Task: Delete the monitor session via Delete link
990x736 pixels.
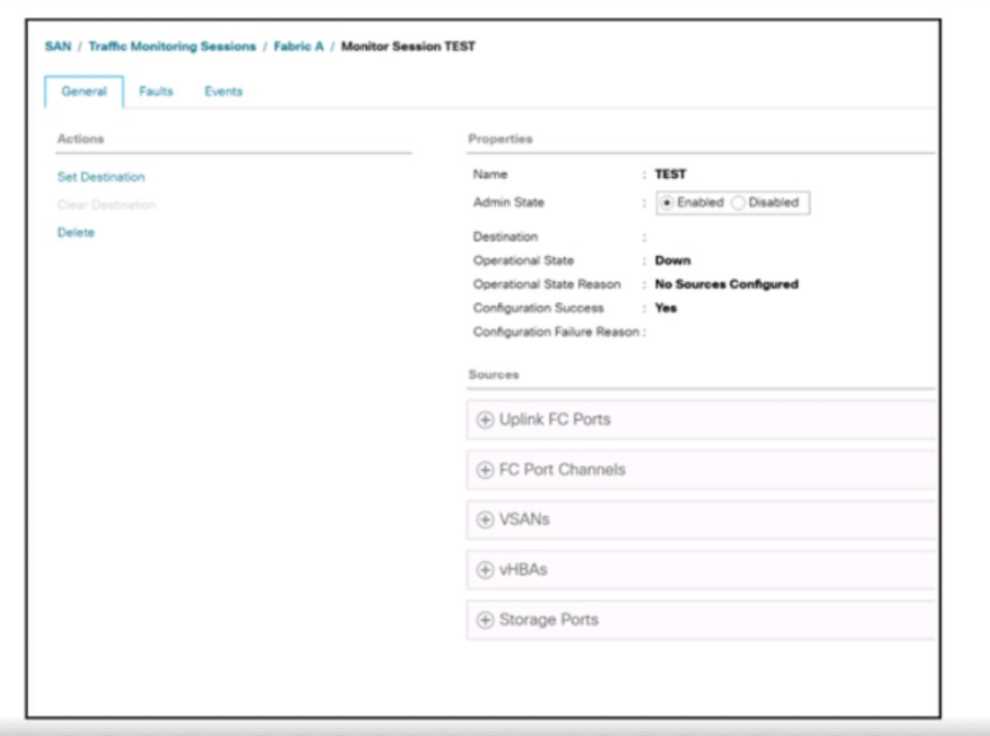Action: coord(76,233)
